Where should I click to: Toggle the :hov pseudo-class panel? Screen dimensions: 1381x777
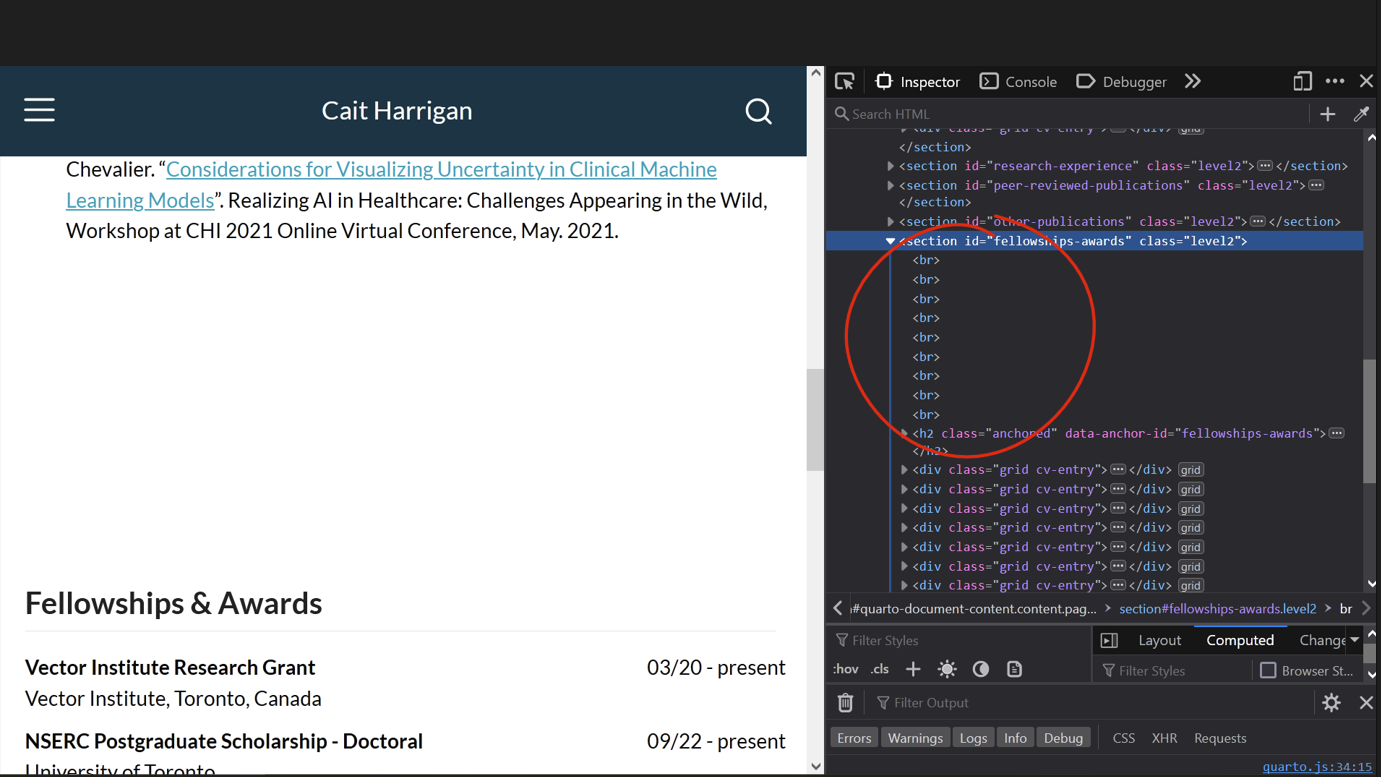point(845,669)
